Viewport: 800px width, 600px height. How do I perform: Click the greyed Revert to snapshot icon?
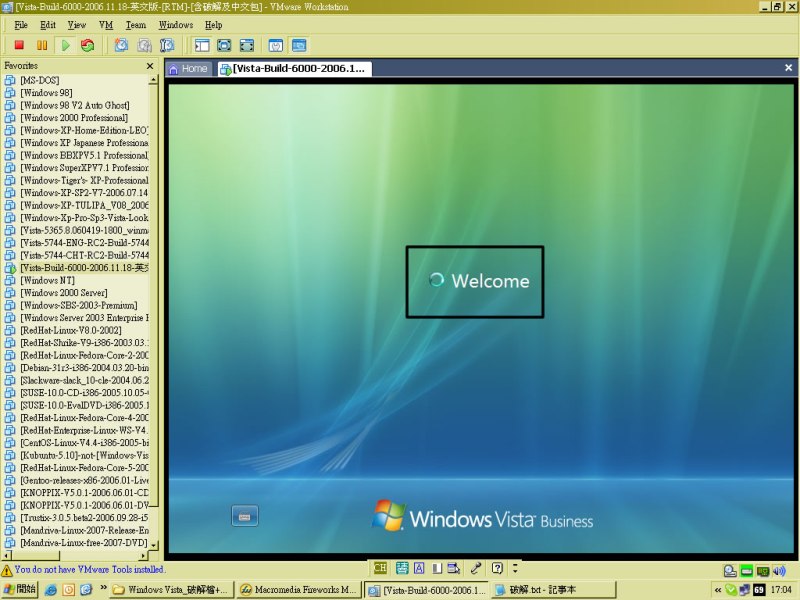pyautogui.click(x=144, y=45)
